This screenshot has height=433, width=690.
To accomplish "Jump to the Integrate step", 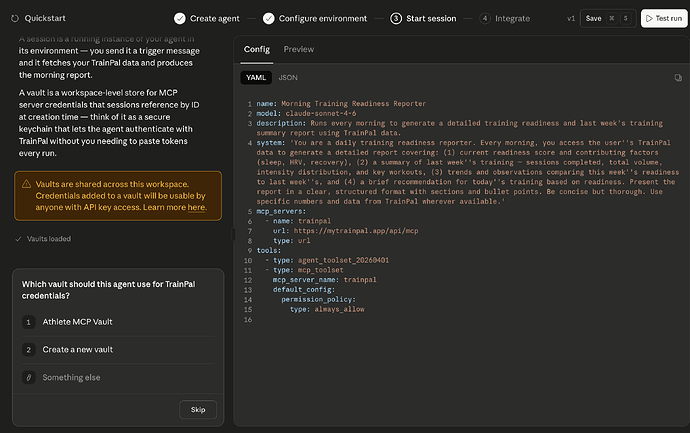I will (x=505, y=18).
